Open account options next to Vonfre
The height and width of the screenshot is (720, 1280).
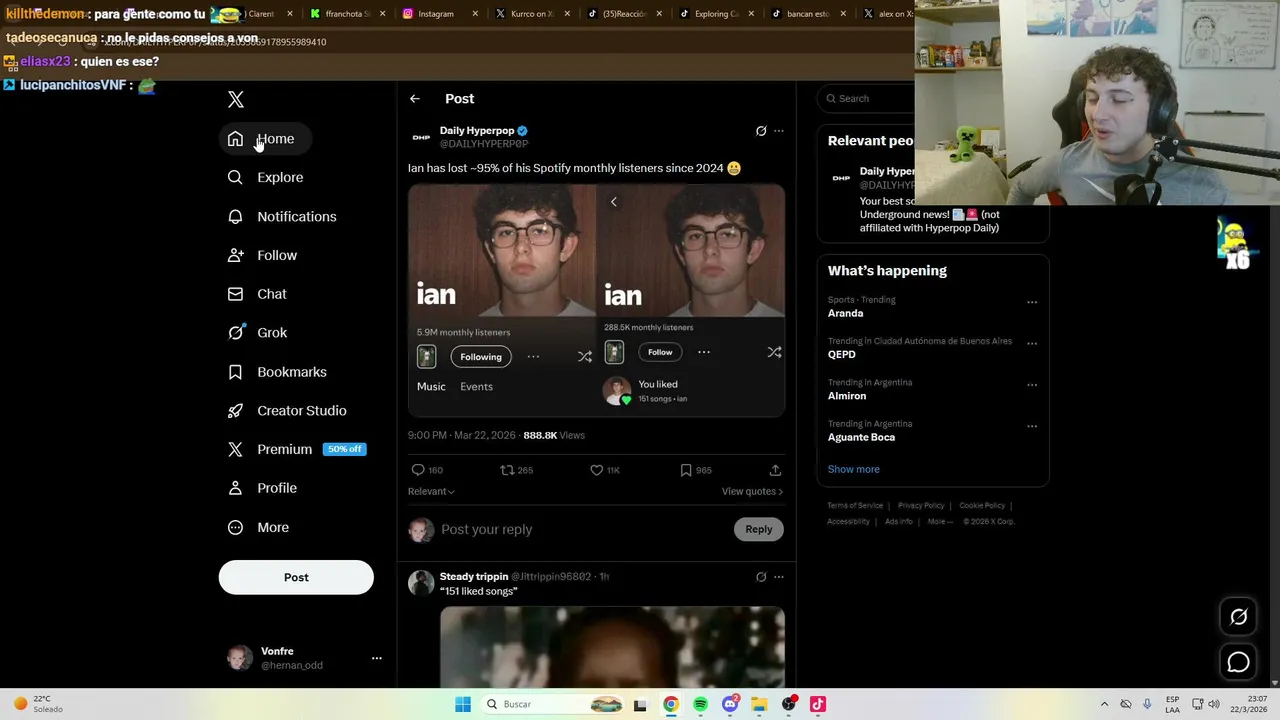click(x=377, y=658)
